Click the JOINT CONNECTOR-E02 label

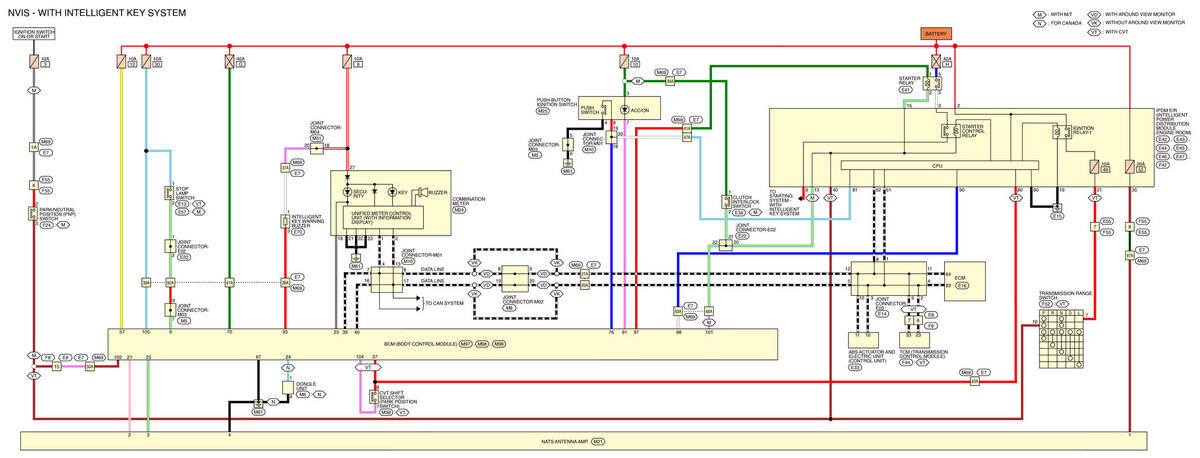(757, 229)
